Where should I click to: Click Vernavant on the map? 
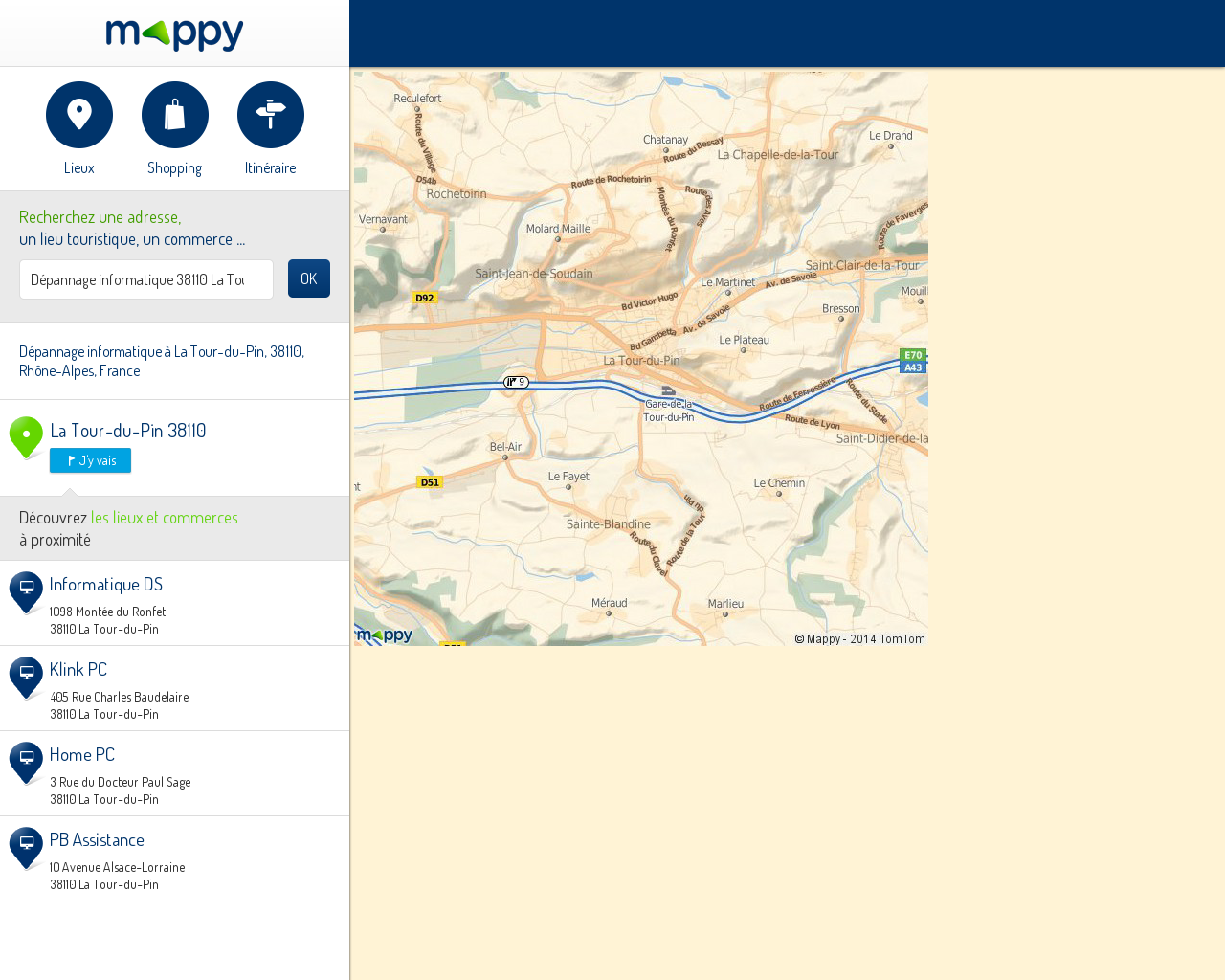(x=383, y=219)
